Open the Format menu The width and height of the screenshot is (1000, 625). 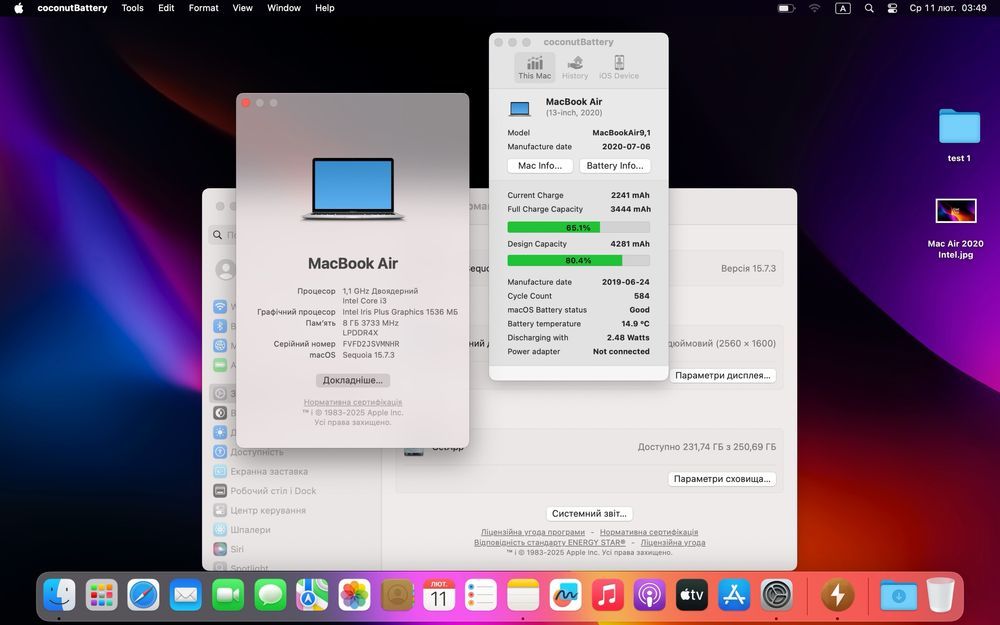pyautogui.click(x=203, y=8)
